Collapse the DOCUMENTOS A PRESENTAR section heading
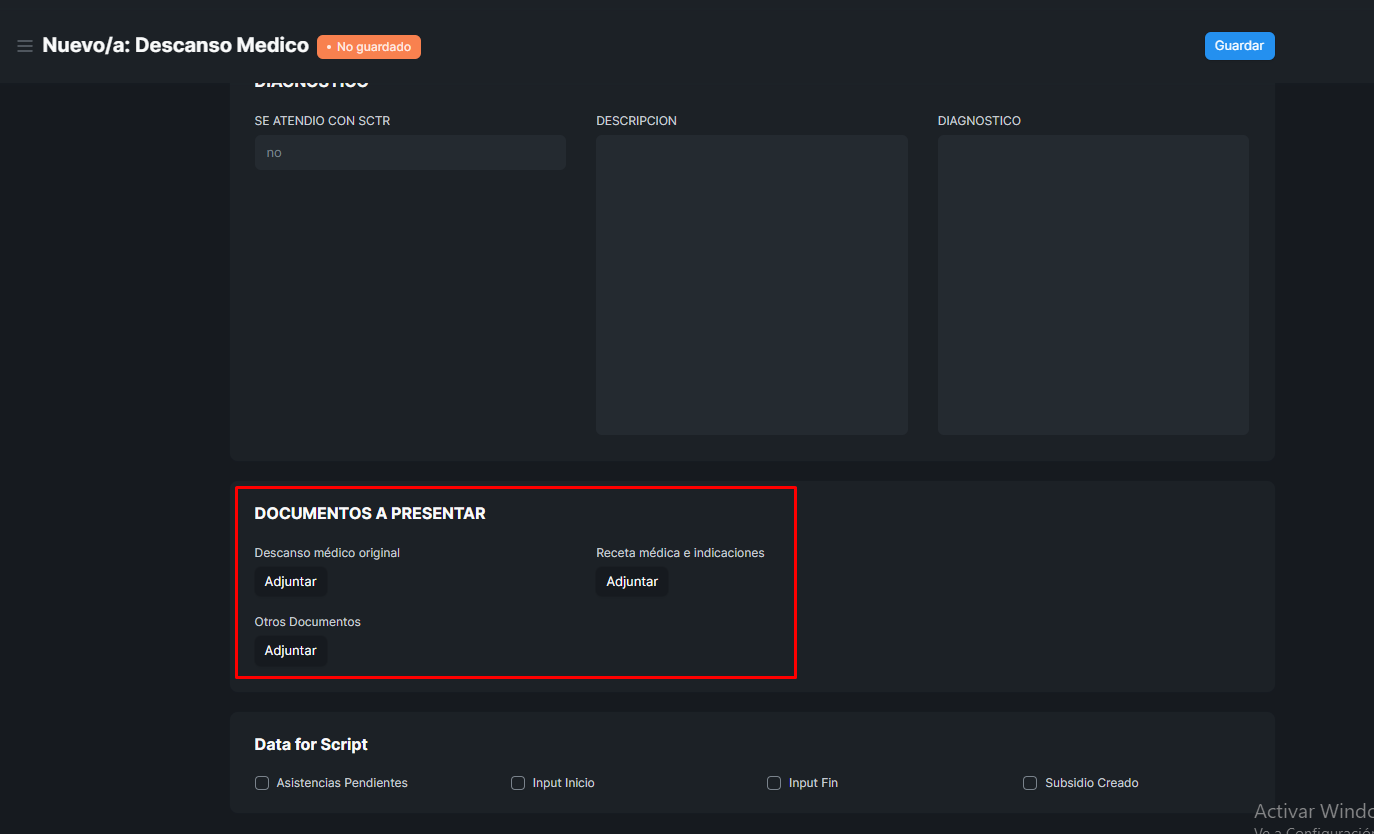1374x834 pixels. [370, 514]
